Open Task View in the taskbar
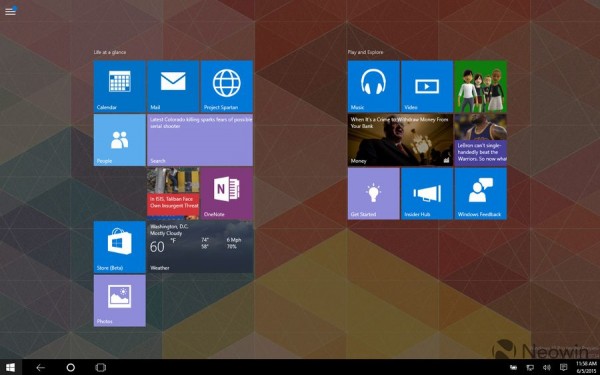 click(100, 367)
